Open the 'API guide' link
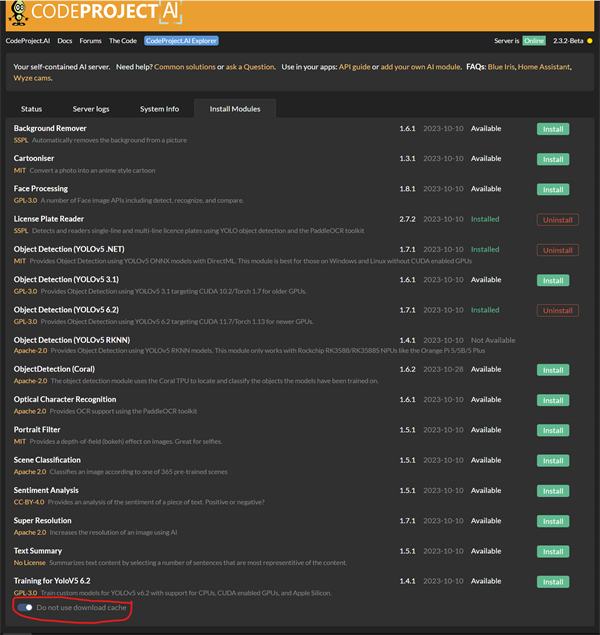This screenshot has height=635, width=600. [354, 67]
